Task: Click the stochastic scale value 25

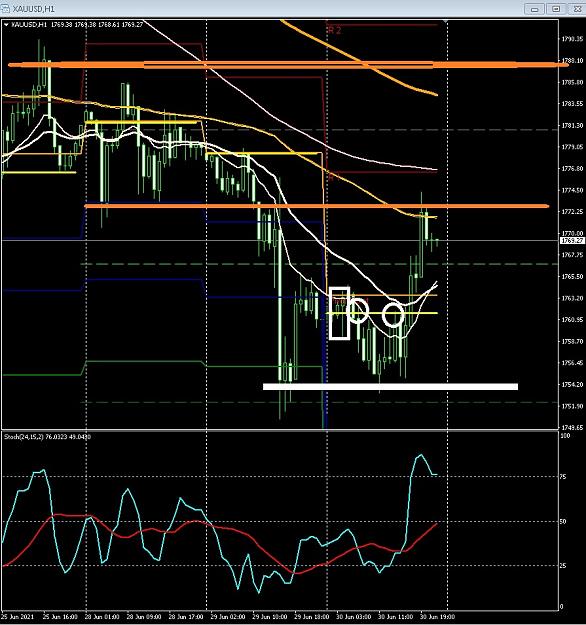Action: [x=563, y=565]
